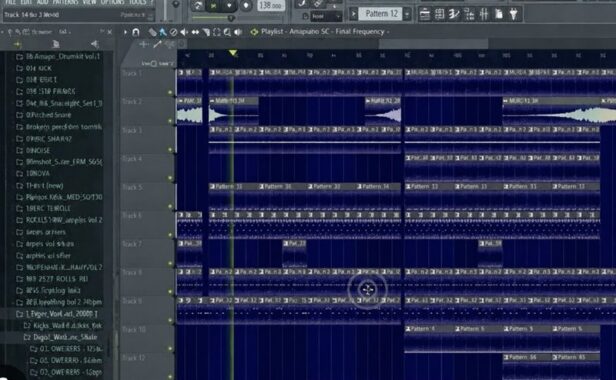Screen dimensions: 616x380
Task: Mute Track 8 with its green light
Action: coord(170,292)
